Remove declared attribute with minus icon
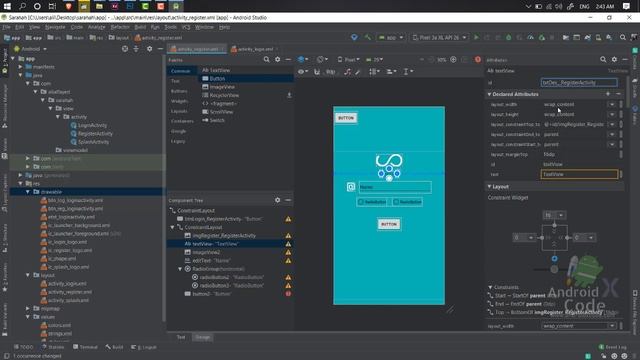 618,94
